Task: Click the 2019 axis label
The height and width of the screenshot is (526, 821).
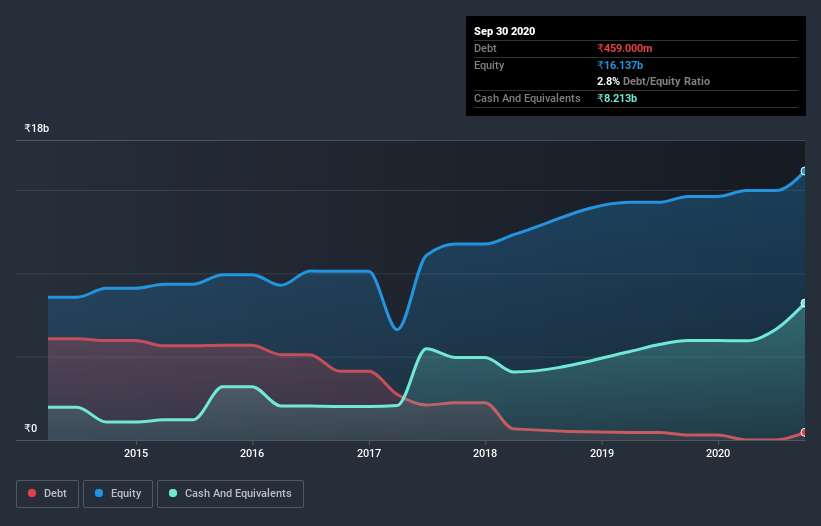Action: coord(602,453)
